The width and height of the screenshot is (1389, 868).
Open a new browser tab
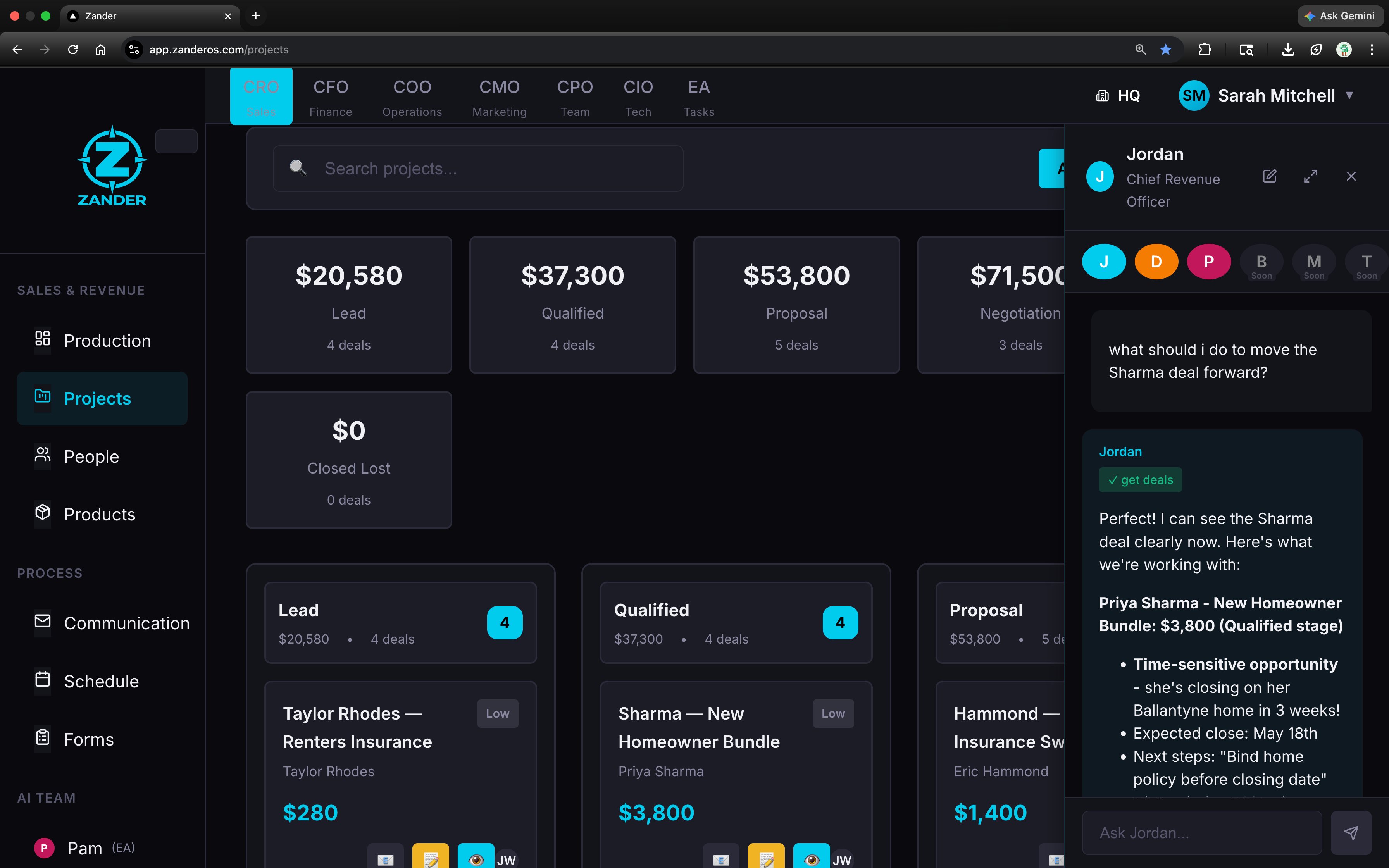(256, 15)
